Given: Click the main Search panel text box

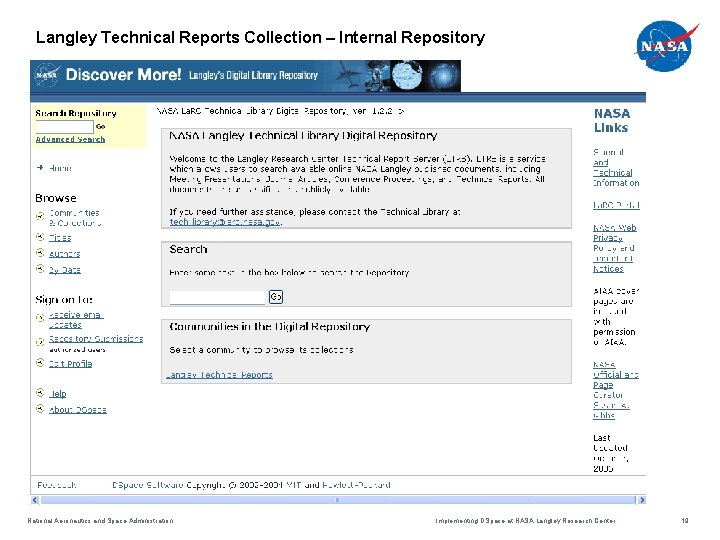Looking at the screenshot, I should pyautogui.click(x=217, y=297).
